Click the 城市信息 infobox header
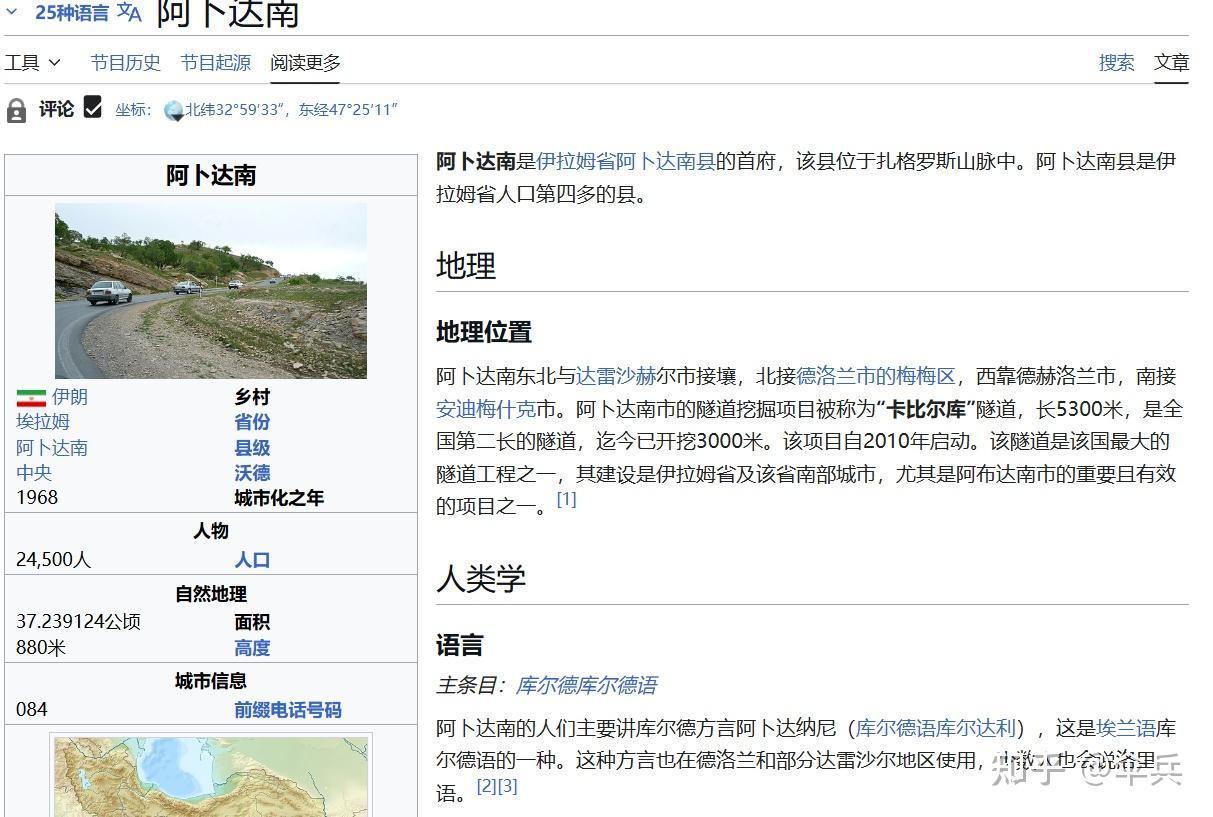The image size is (1213, 817). (x=211, y=682)
